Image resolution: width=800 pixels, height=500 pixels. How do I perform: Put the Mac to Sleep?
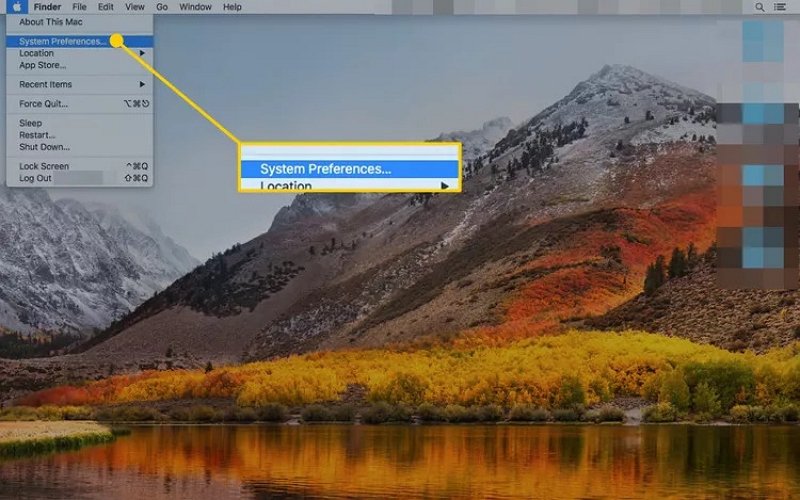pyautogui.click(x=80, y=123)
